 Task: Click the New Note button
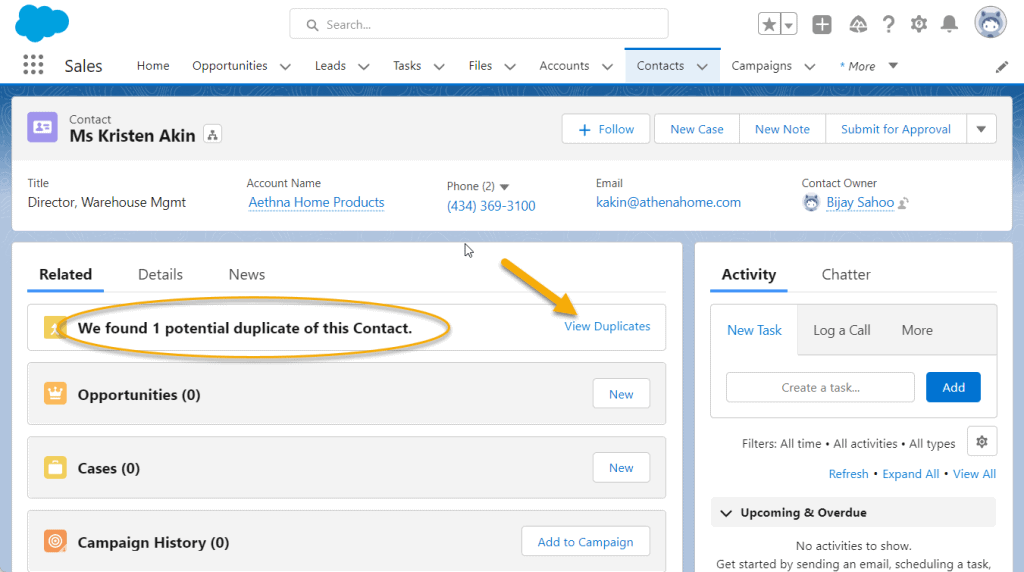click(x=782, y=129)
